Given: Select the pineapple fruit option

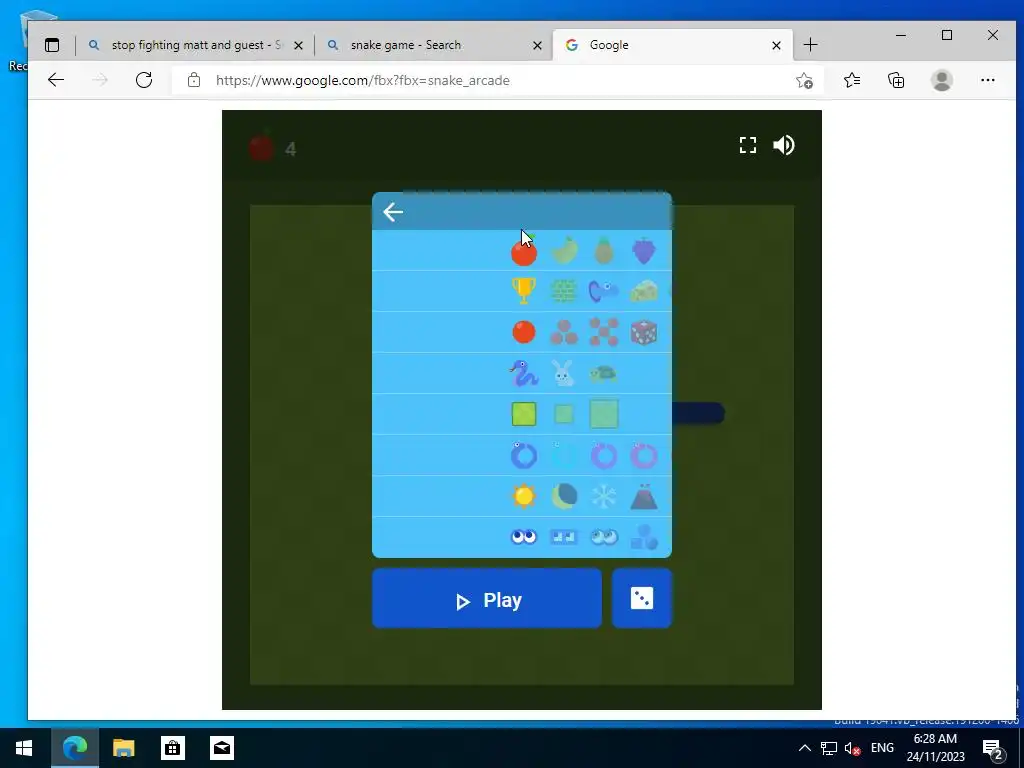Looking at the screenshot, I should tap(604, 251).
